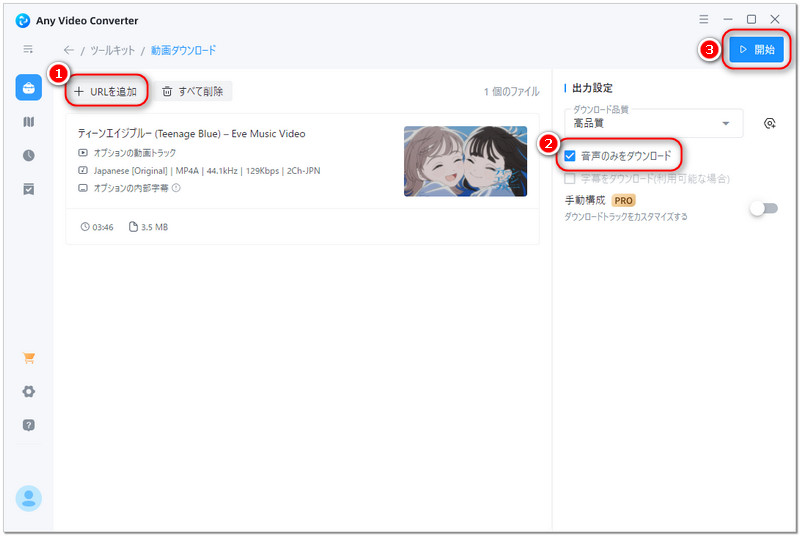
Task: Open the hamburger menu in title bar
Action: pyautogui.click(x=704, y=19)
